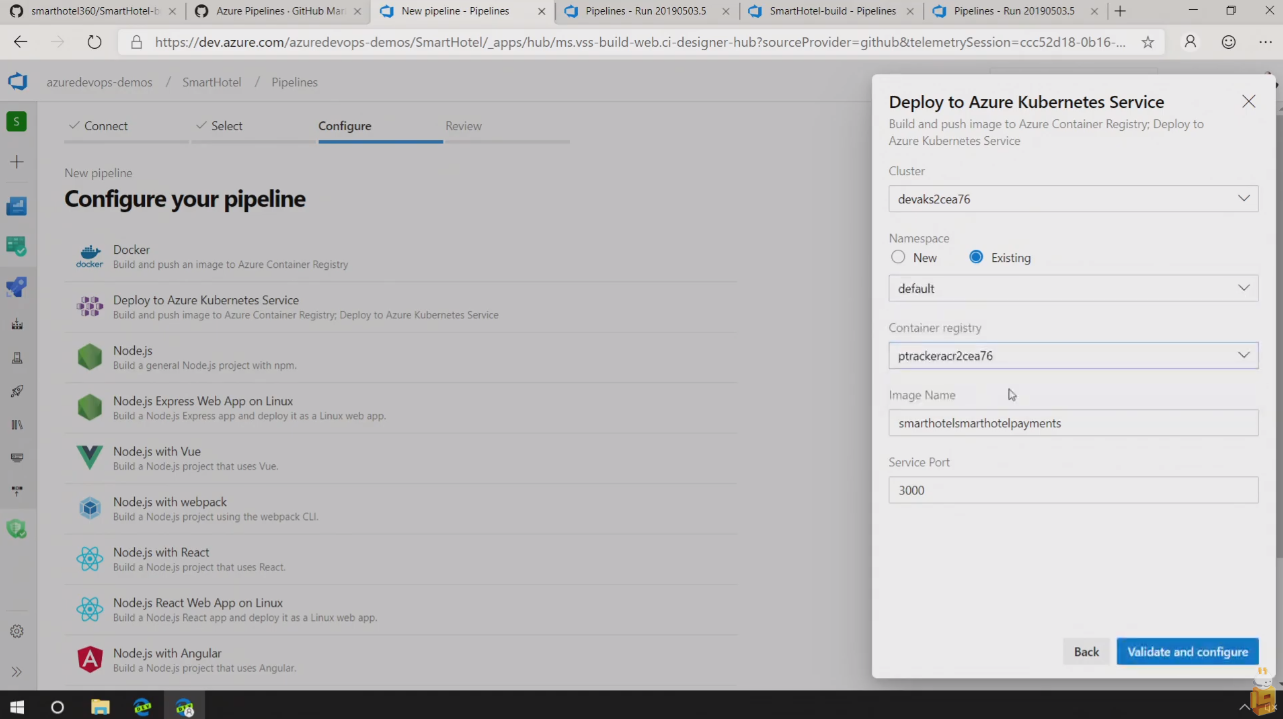Select the Existing namespace radio button
Screen dimensions: 1283x719
point(976,257)
